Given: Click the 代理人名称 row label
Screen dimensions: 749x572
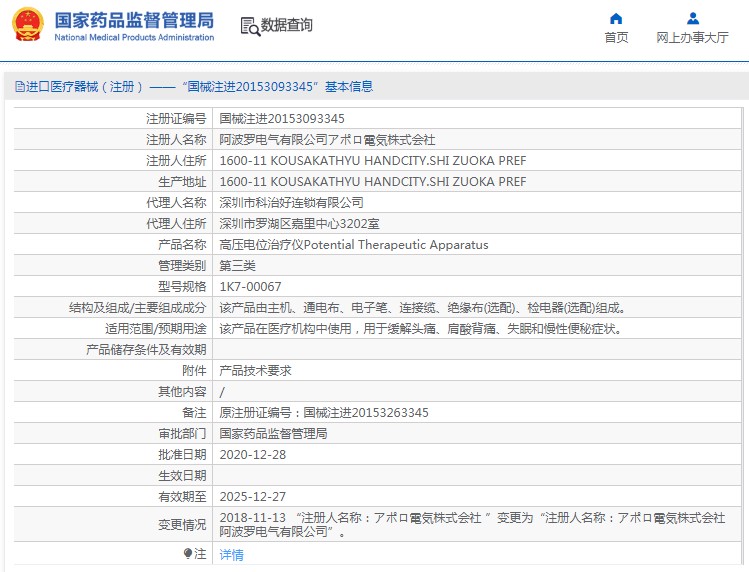Looking at the screenshot, I should [176, 203].
